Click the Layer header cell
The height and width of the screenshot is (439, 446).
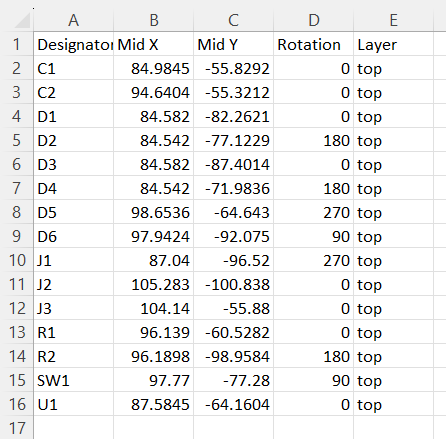(x=394, y=44)
